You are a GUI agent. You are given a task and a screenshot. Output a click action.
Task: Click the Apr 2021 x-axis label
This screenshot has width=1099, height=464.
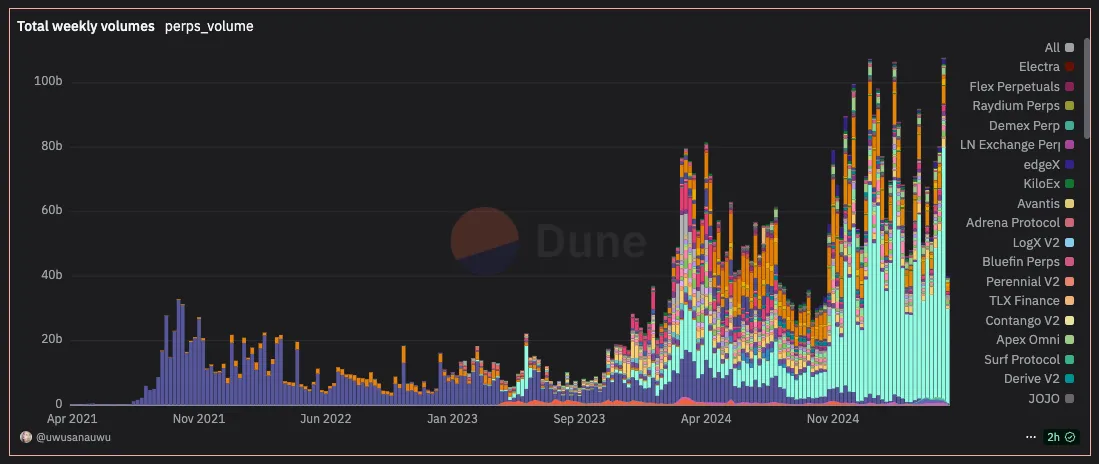tap(71, 419)
